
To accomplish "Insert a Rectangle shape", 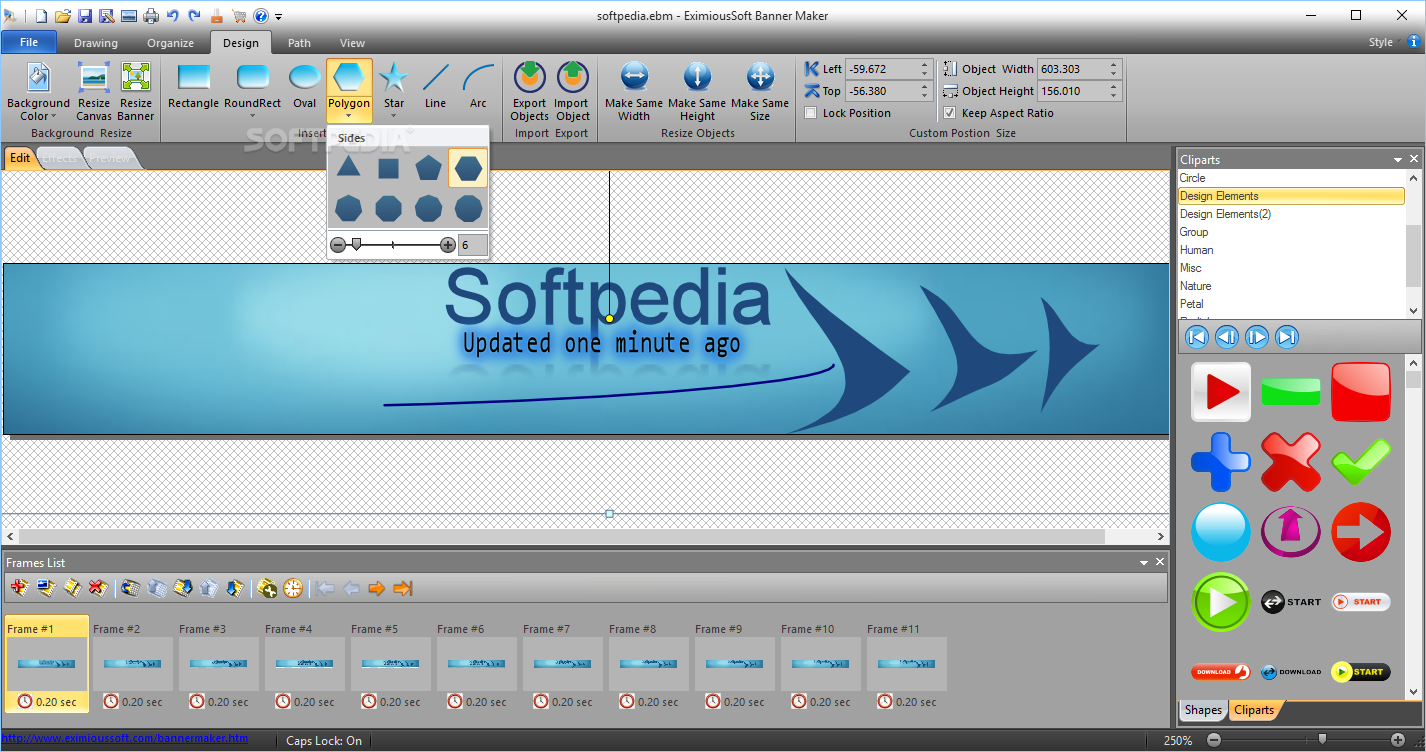I will pyautogui.click(x=193, y=86).
